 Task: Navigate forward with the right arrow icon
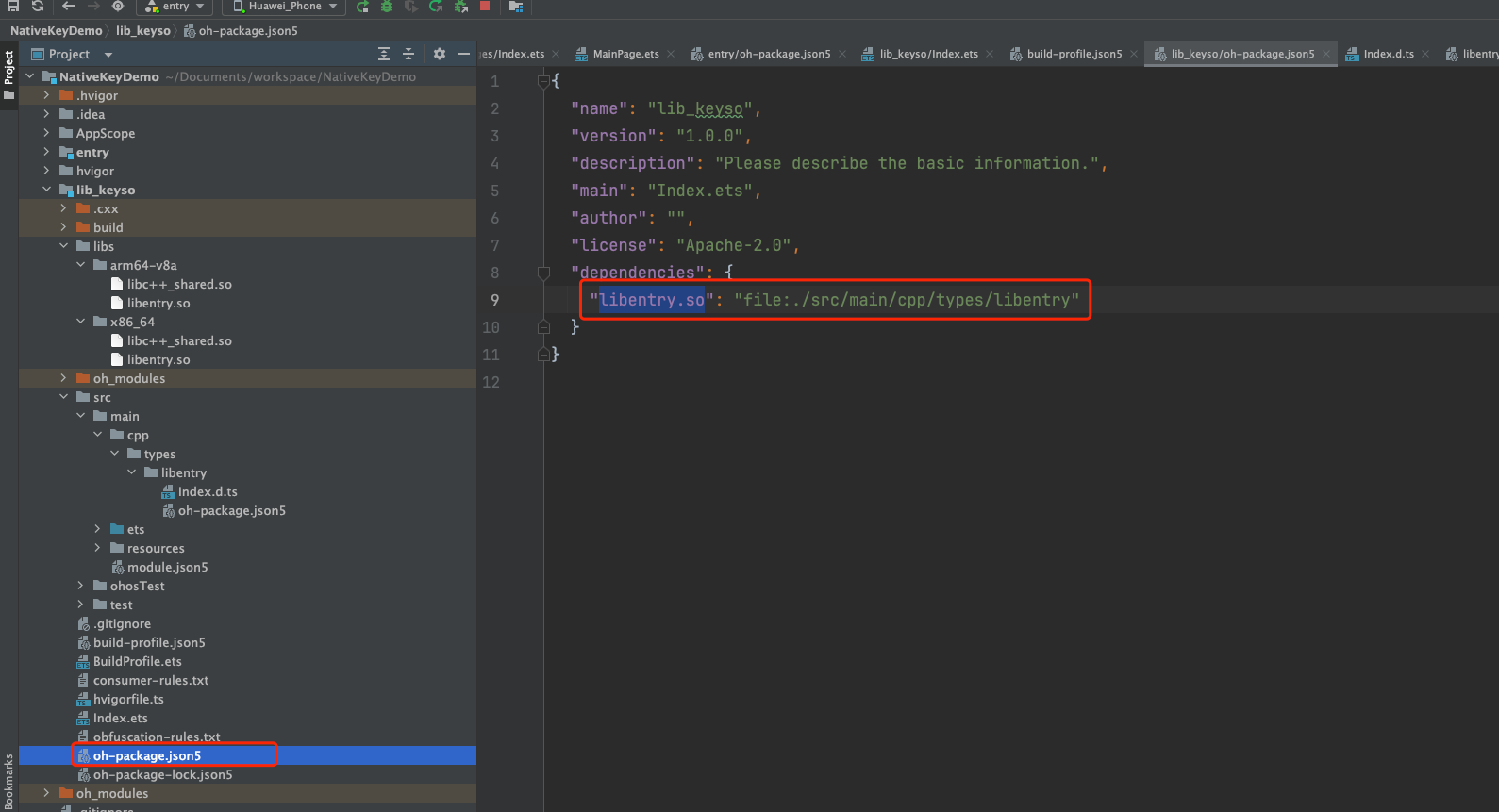click(x=93, y=6)
